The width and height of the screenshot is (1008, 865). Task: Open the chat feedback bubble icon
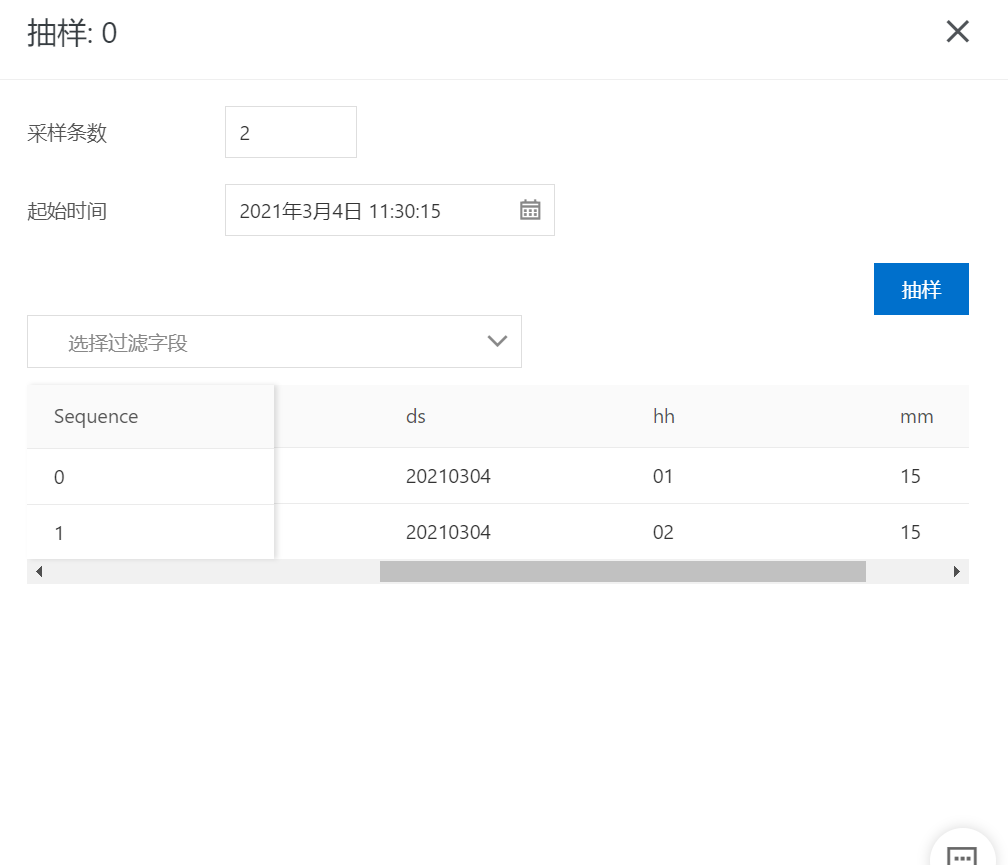(962, 856)
